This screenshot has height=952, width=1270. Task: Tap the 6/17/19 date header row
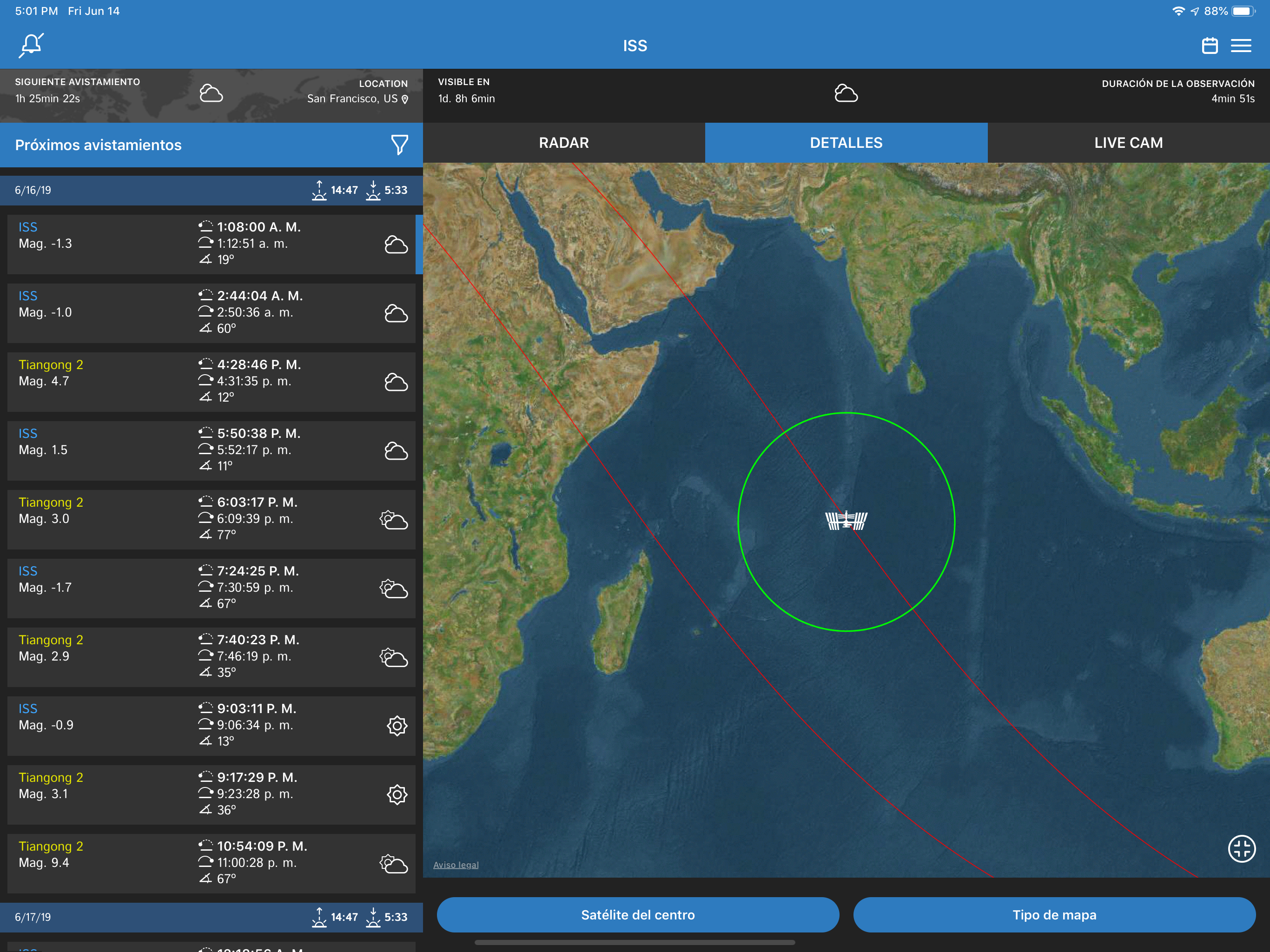[x=211, y=917]
